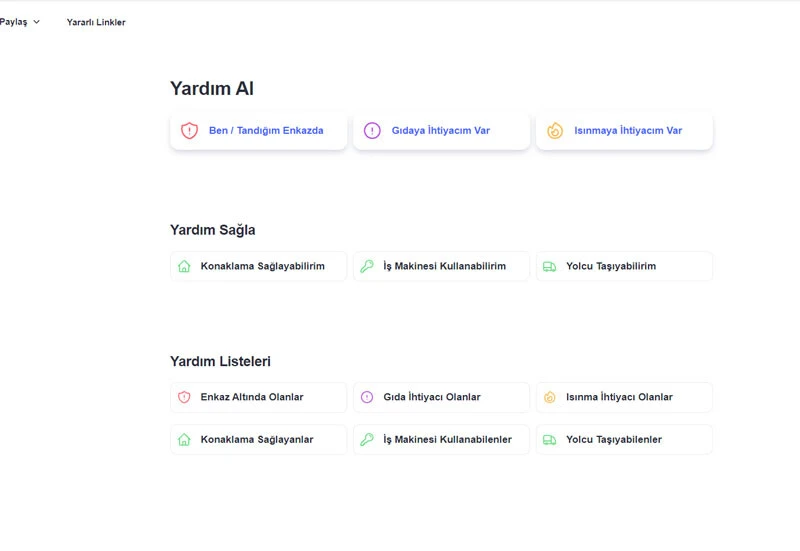Screen dimensions: 800x551
Task: Open the Paylaş menu
Action: click(x=14, y=22)
